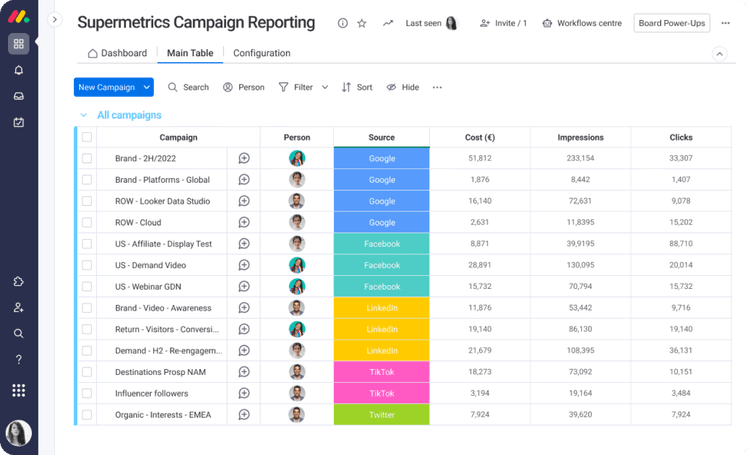Screen dimensions: 750x455
Task: Open Board Power-Ups
Action: [672, 23]
